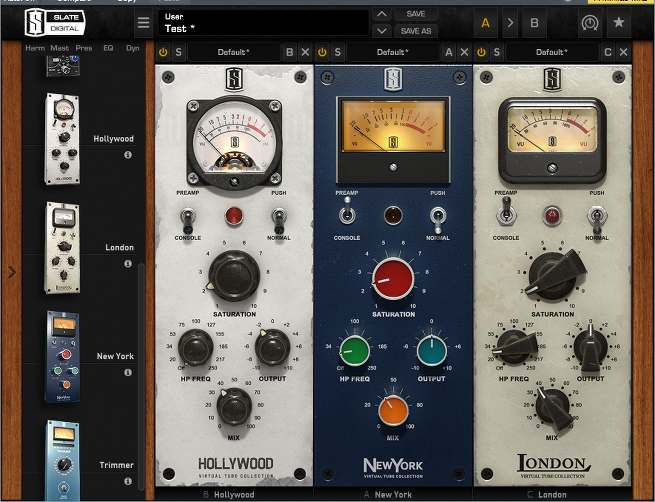Click Hollywood HP FREQ knob
Image resolution: width=655 pixels, height=502 pixels.
195,347
